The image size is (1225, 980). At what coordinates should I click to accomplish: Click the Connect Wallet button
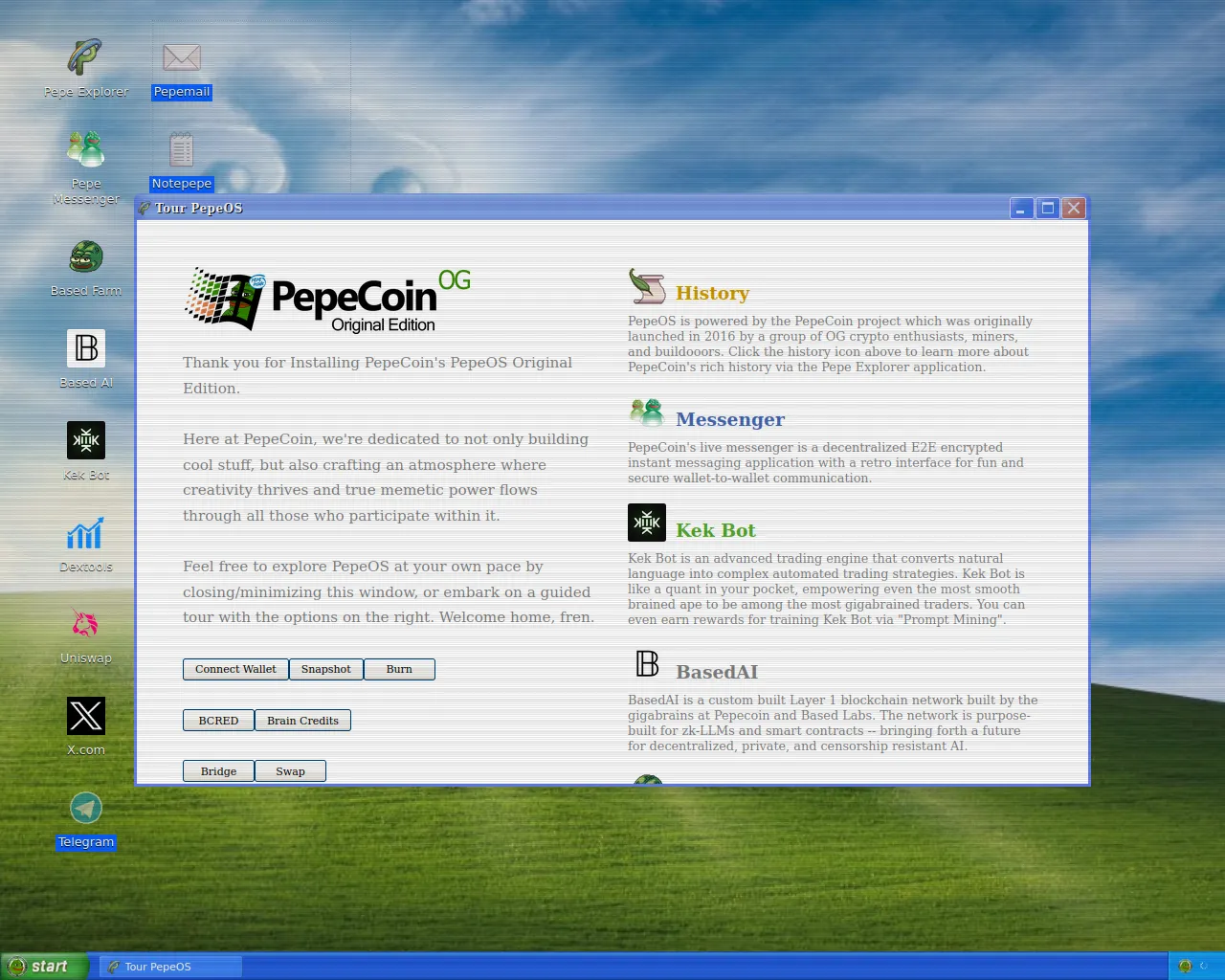[x=235, y=669]
